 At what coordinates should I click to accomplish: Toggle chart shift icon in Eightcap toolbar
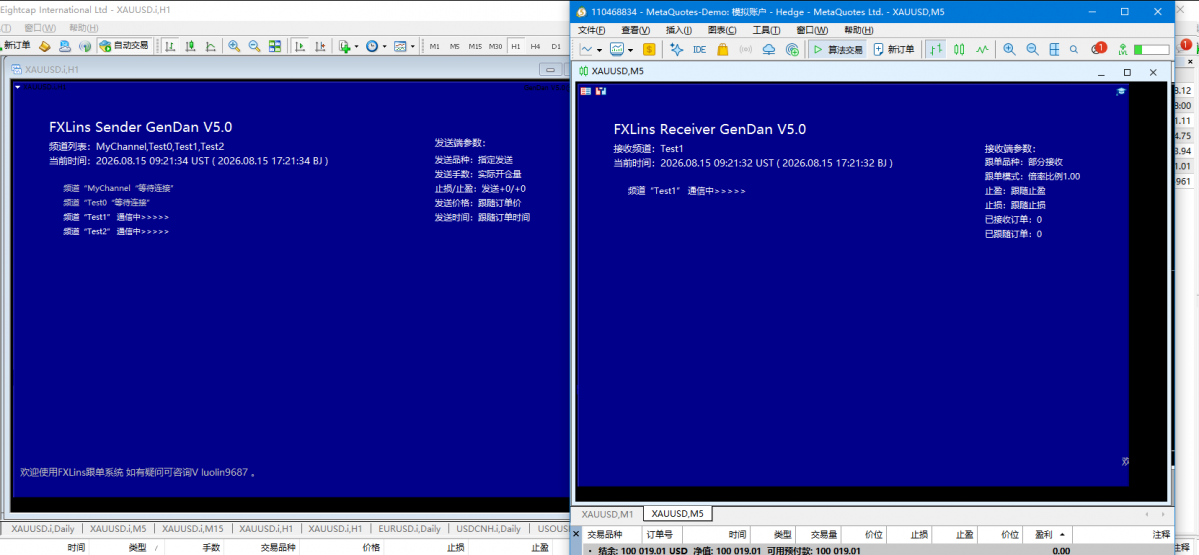pyautogui.click(x=321, y=46)
